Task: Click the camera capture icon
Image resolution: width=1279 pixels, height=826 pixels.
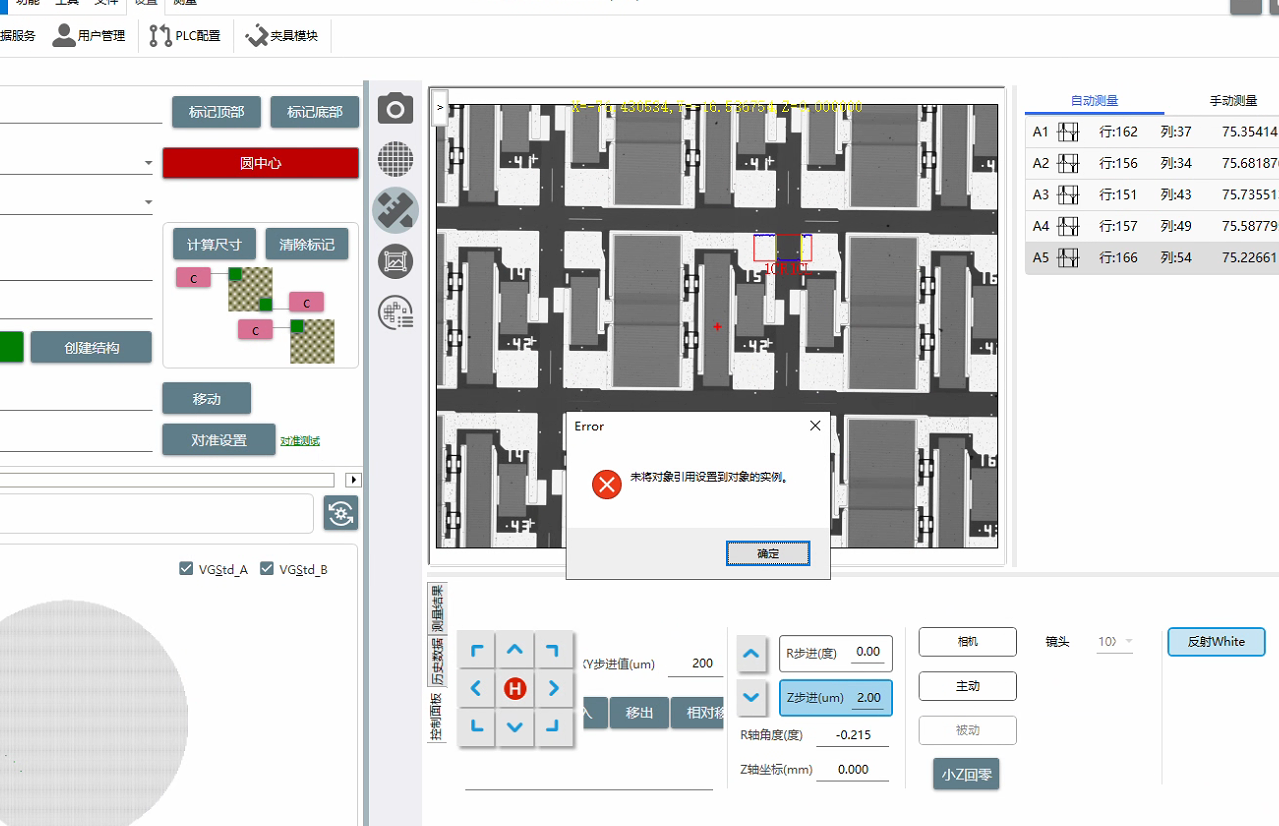Action: 395,109
